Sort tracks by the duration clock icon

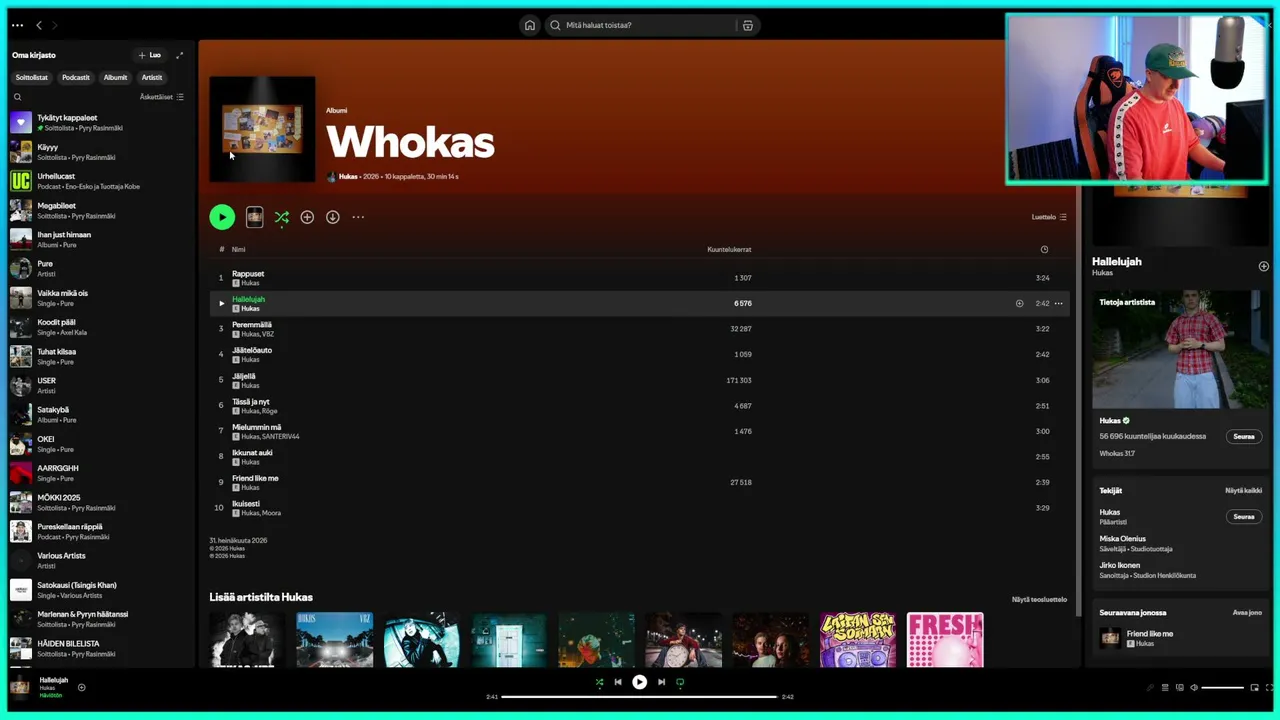point(1044,249)
